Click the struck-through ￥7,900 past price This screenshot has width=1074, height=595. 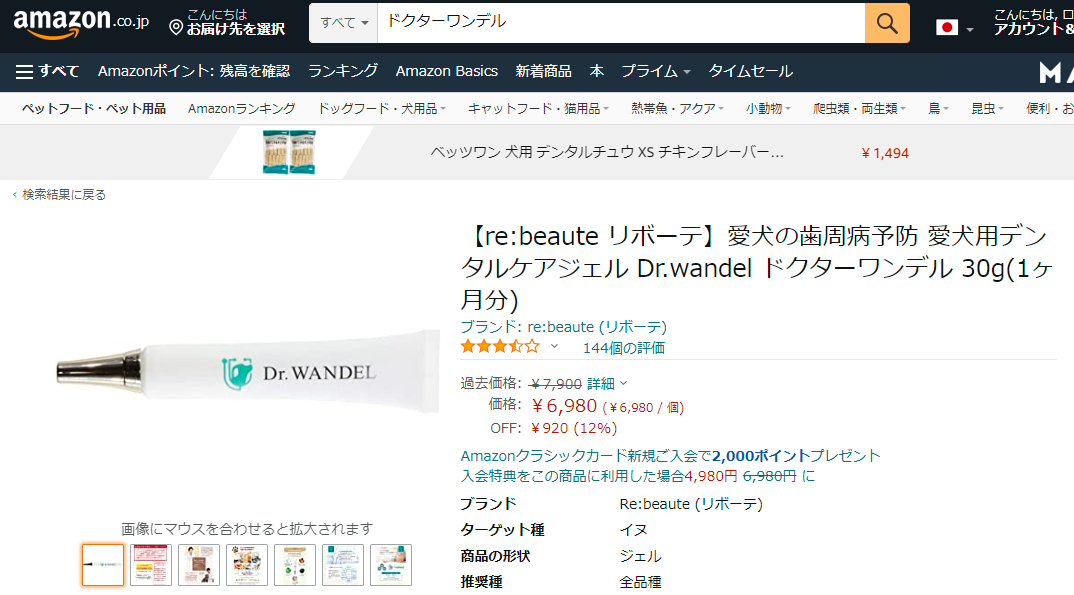(x=556, y=384)
